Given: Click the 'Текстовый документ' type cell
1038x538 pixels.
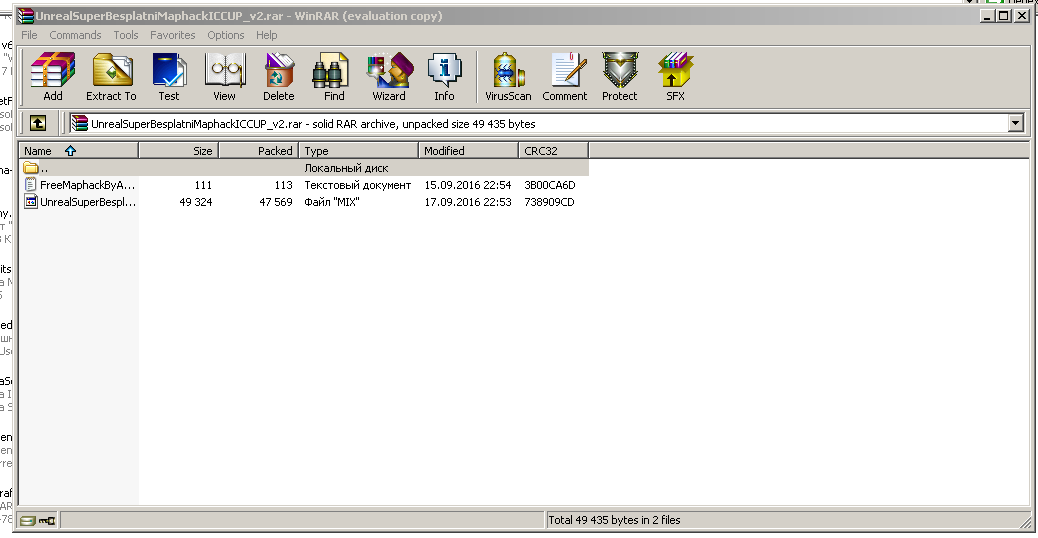Looking at the screenshot, I should click(x=357, y=185).
